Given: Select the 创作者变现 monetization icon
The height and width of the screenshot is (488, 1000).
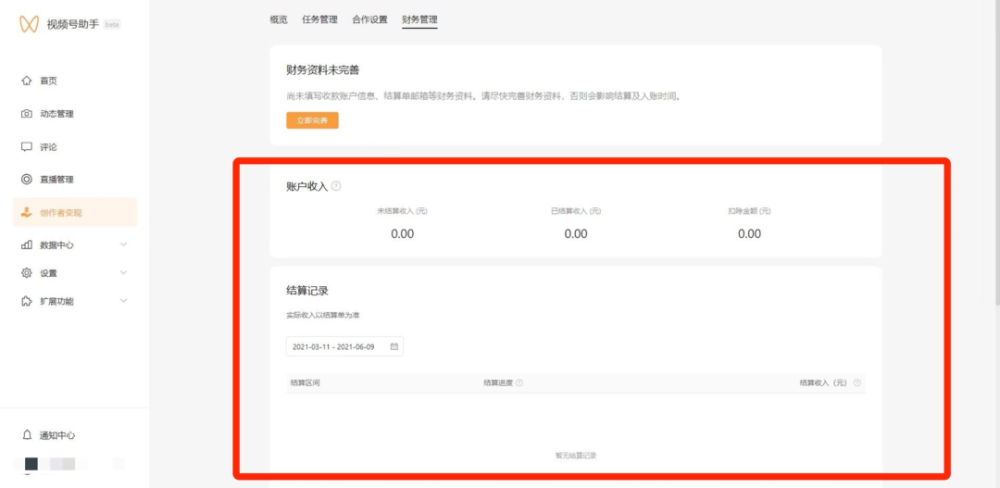Looking at the screenshot, I should point(27,212).
